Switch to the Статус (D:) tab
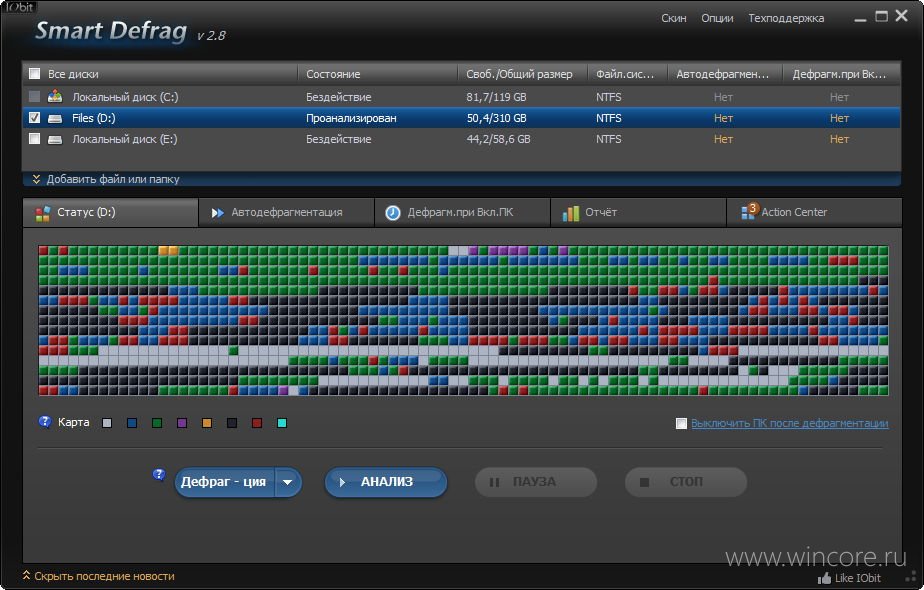The width and height of the screenshot is (924, 590). (x=110, y=212)
